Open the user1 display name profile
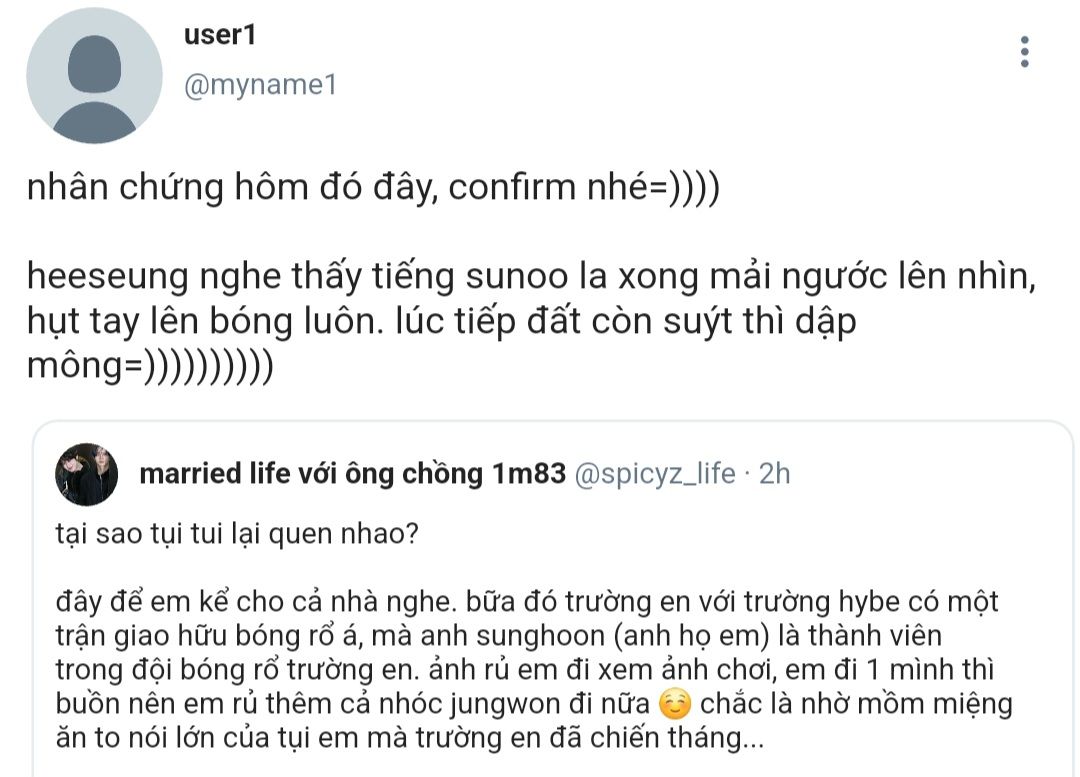 tap(221, 35)
